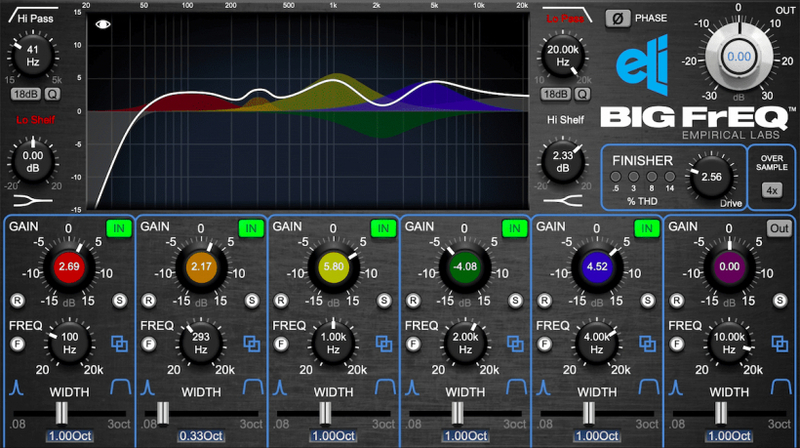Solo yellow band with S button
This screenshot has height=448, width=800.
coord(384,301)
